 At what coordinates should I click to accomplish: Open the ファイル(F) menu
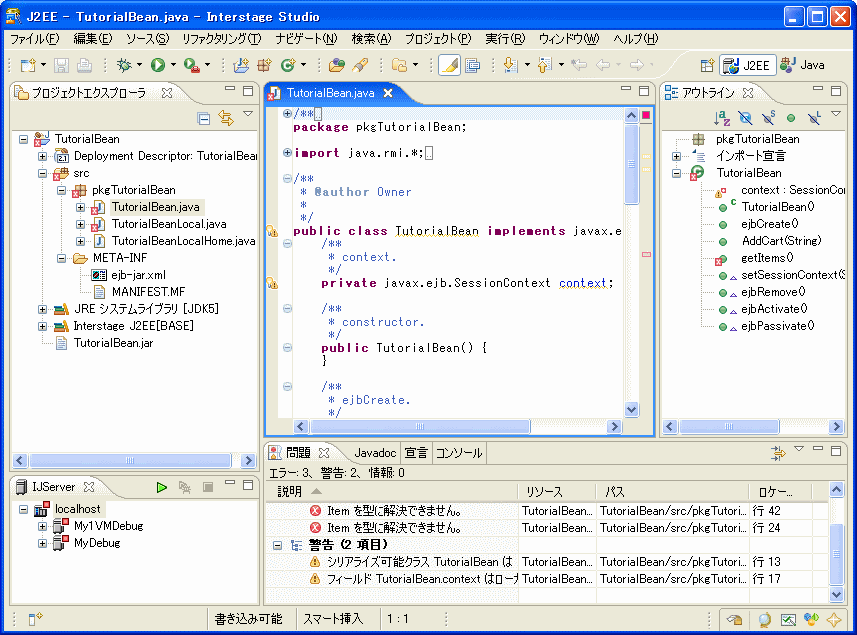35,39
